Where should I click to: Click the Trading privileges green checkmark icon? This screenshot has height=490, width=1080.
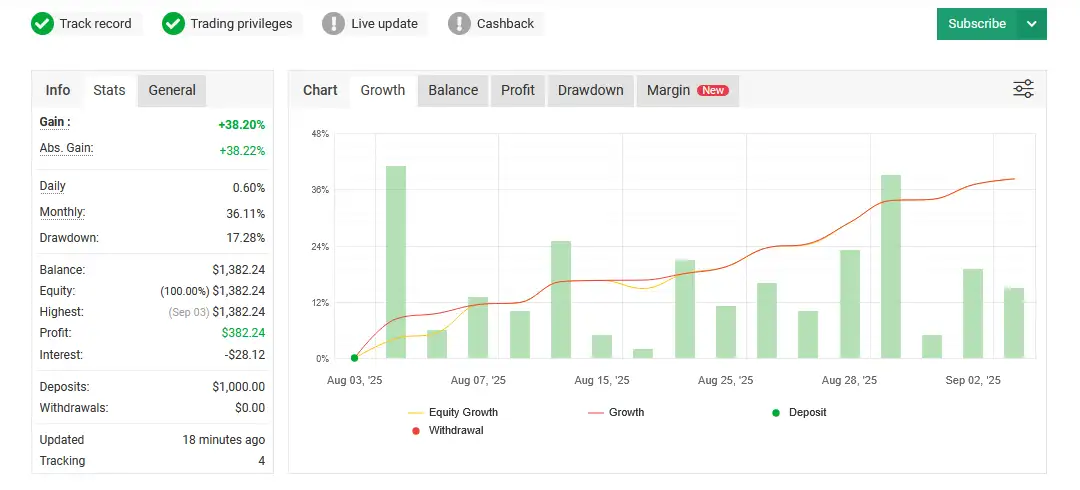pos(173,24)
